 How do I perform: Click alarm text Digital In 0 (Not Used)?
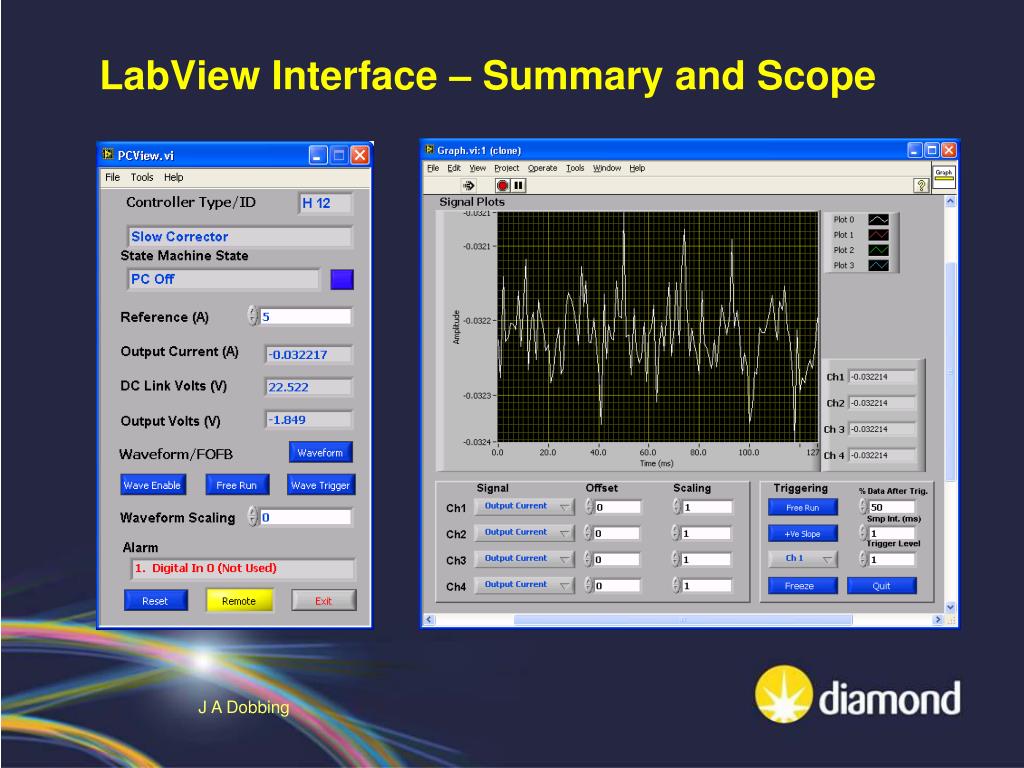[206, 568]
